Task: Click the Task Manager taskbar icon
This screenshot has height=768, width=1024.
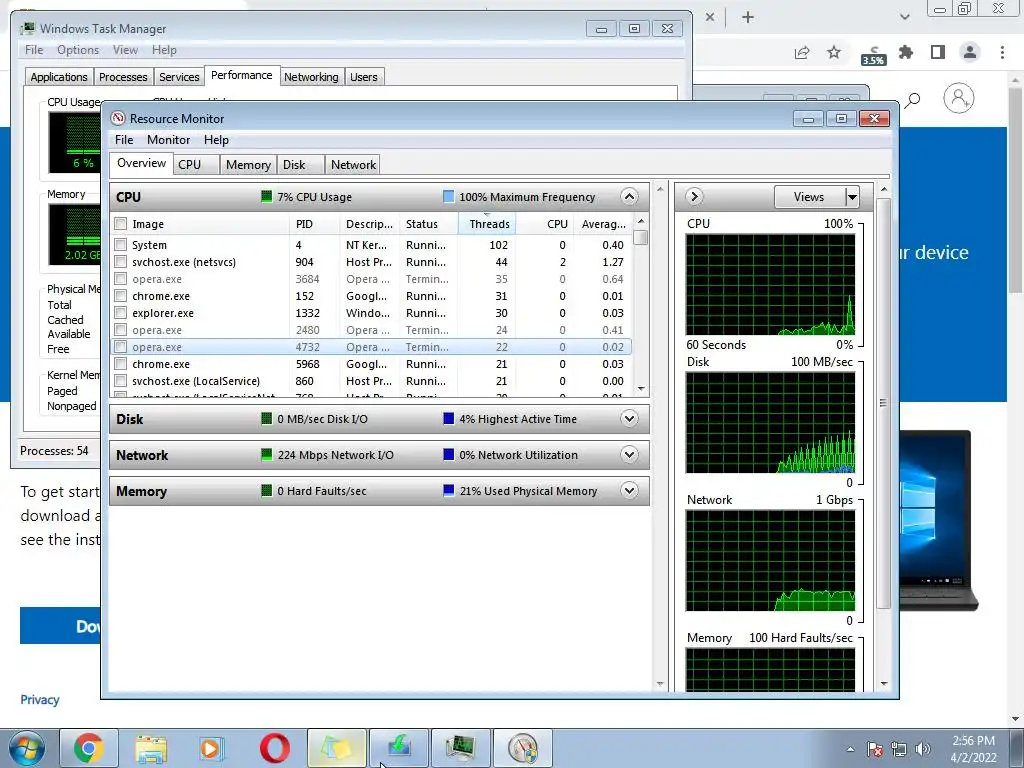Action: point(461,748)
